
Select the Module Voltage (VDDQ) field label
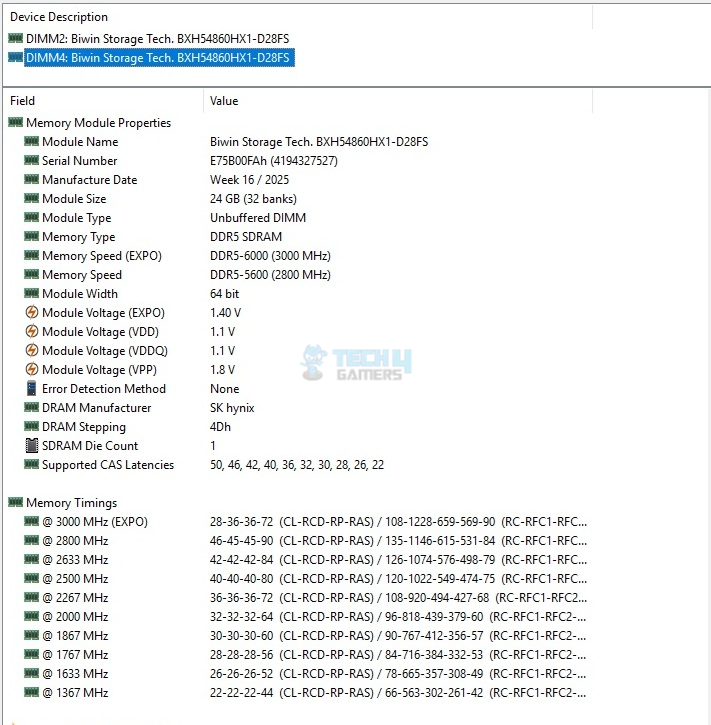(105, 351)
